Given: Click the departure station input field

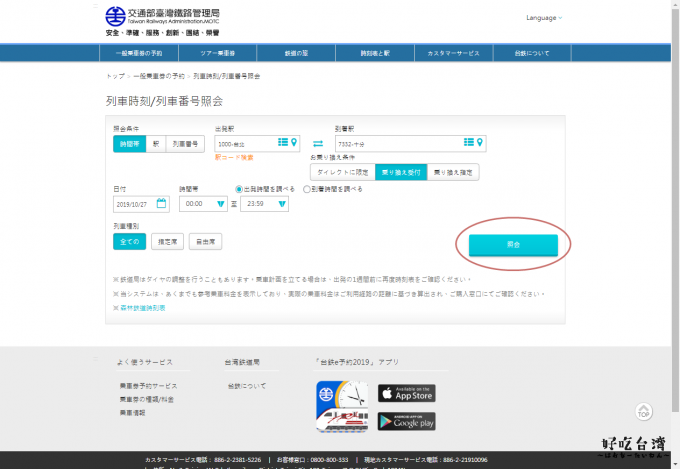Looking at the screenshot, I should pos(245,144).
